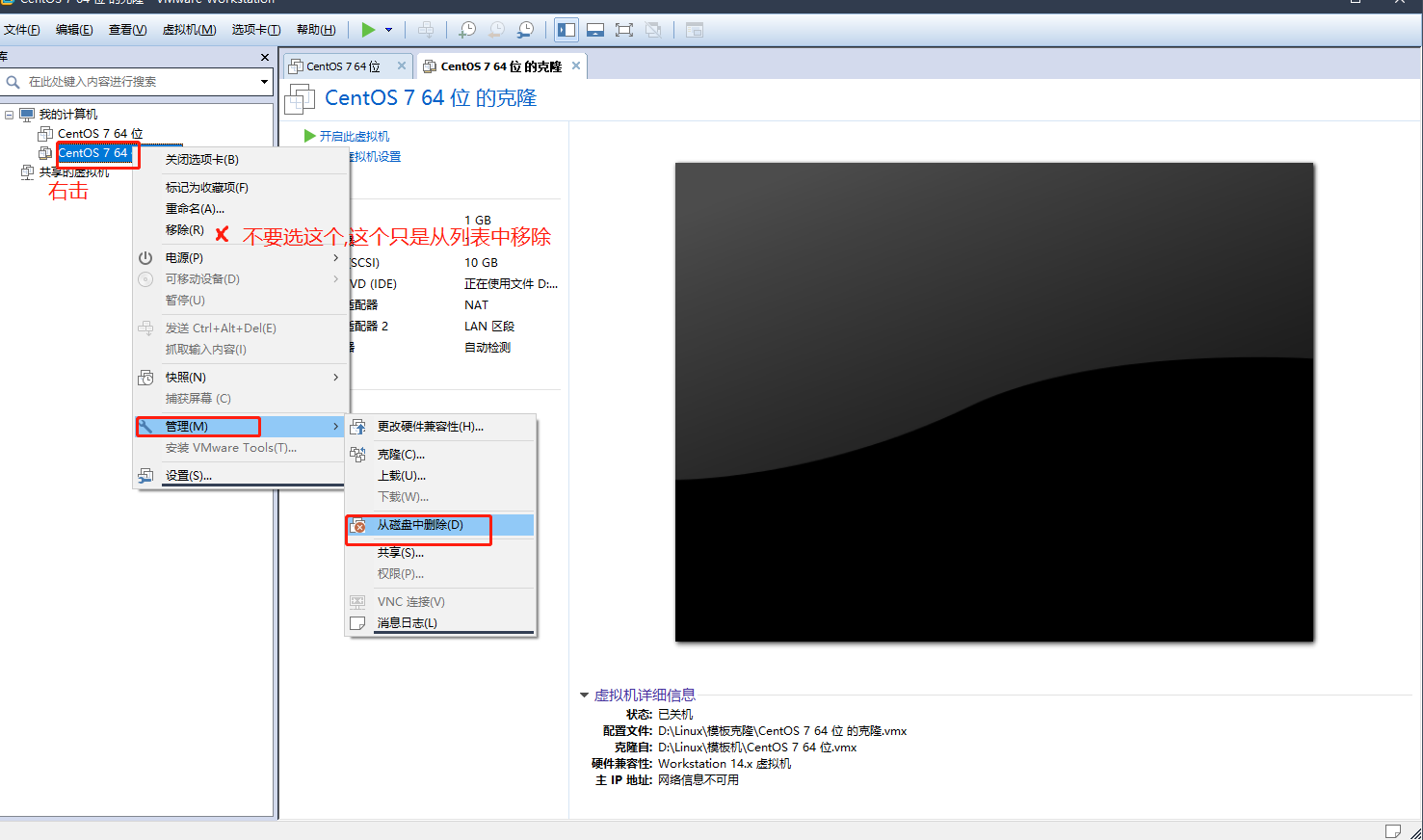
Task: Click the virtual machine black screen preview
Action: (994, 403)
